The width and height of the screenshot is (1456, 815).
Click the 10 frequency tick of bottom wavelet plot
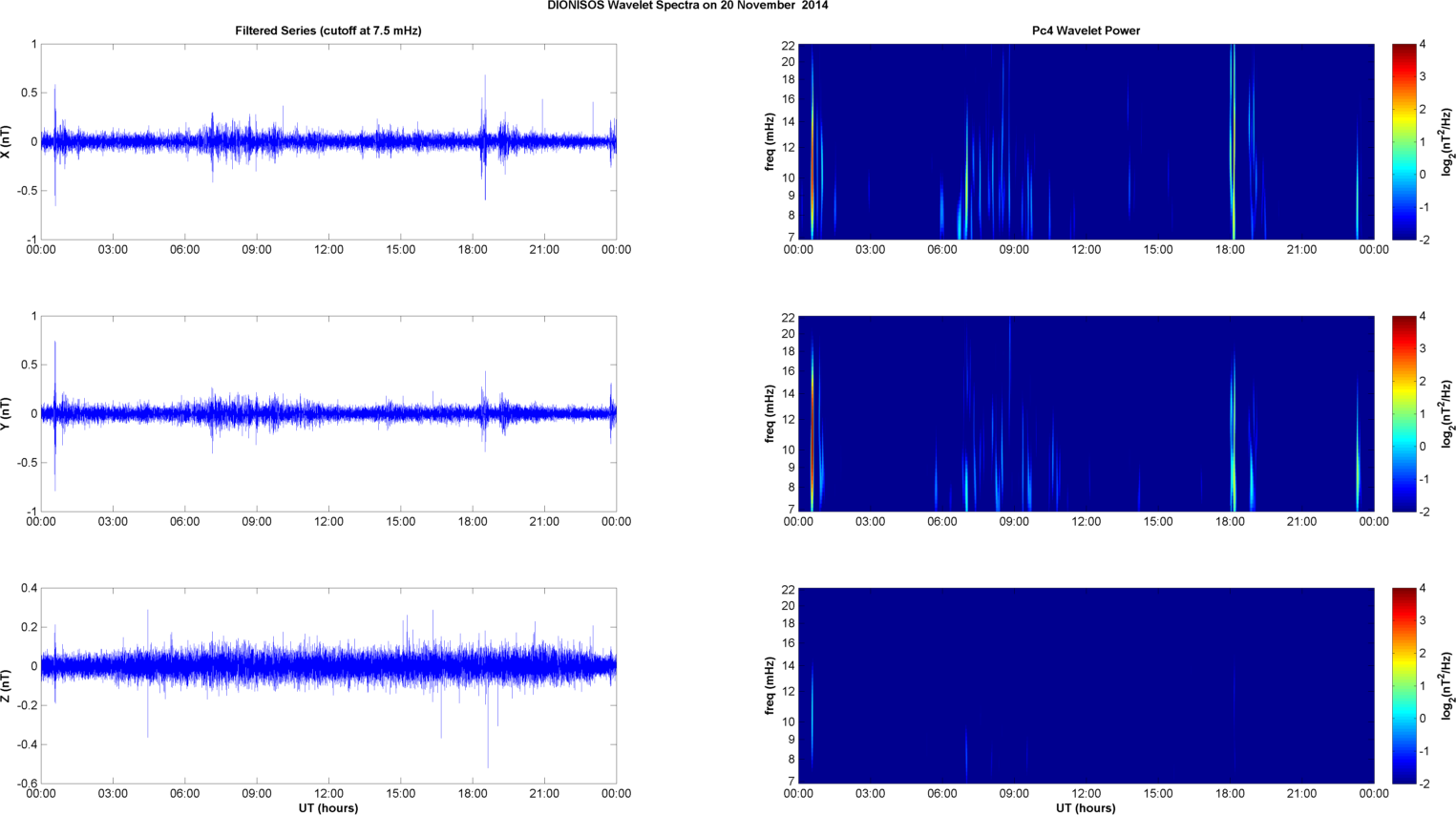point(788,721)
